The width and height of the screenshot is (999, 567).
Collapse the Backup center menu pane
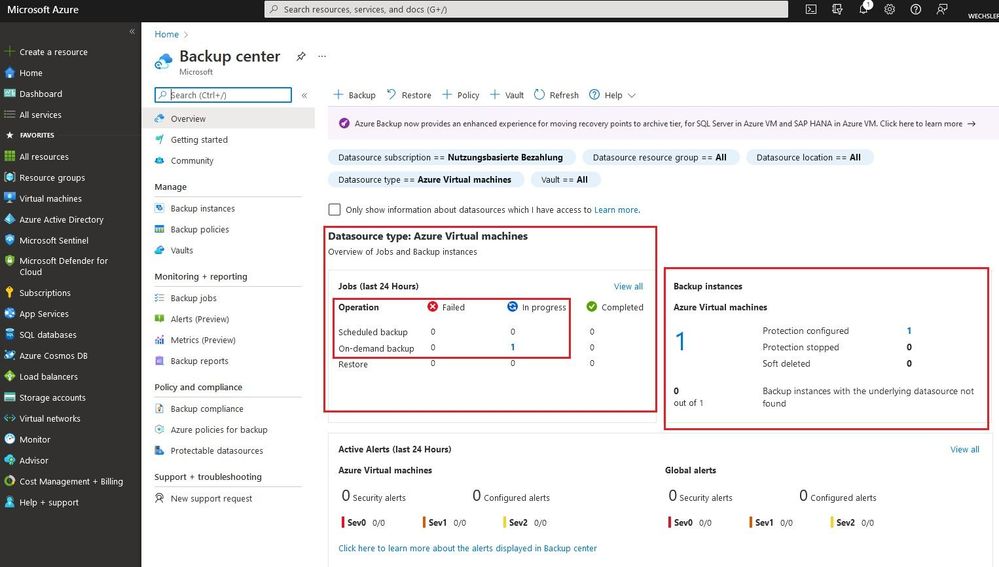click(305, 96)
